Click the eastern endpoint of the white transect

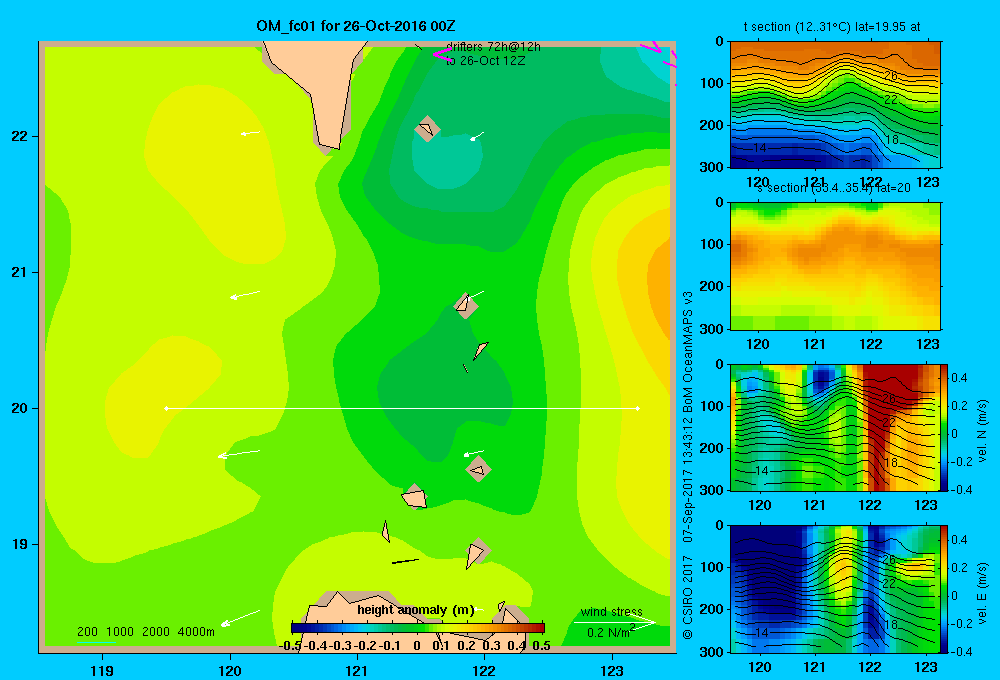638,408
